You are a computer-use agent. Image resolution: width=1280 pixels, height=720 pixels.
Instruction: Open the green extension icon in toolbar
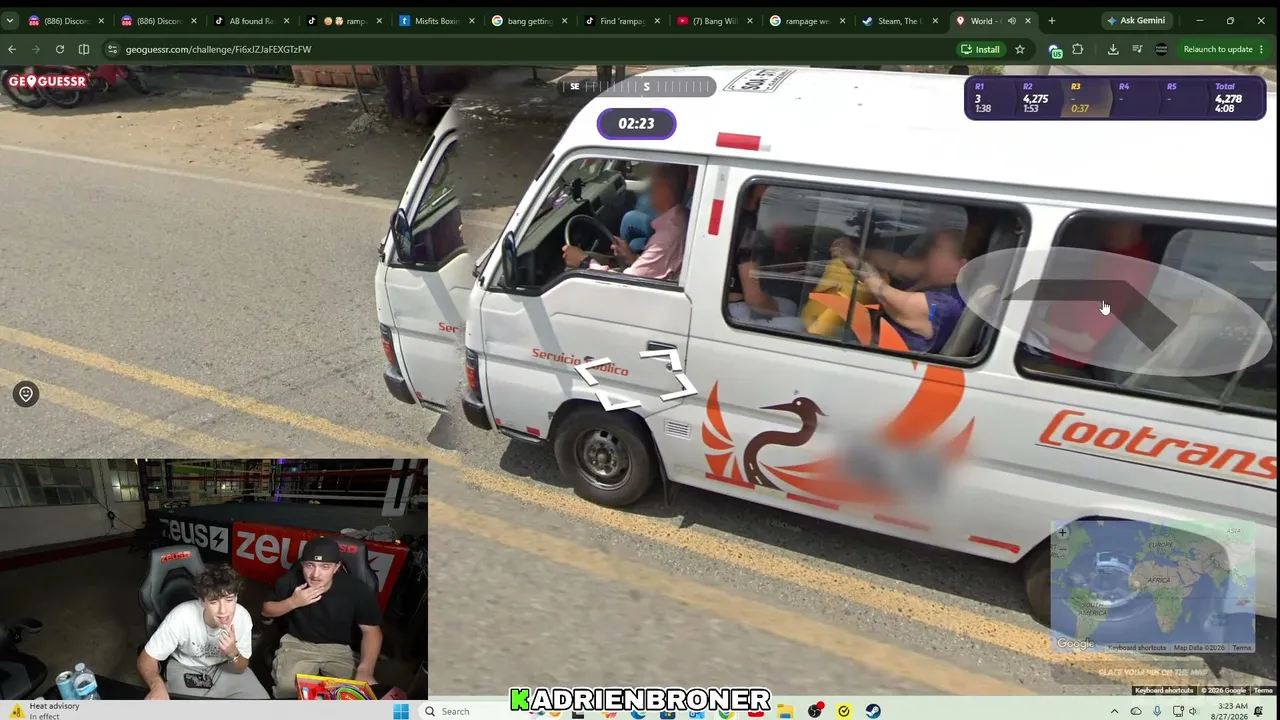pyautogui.click(x=1055, y=49)
